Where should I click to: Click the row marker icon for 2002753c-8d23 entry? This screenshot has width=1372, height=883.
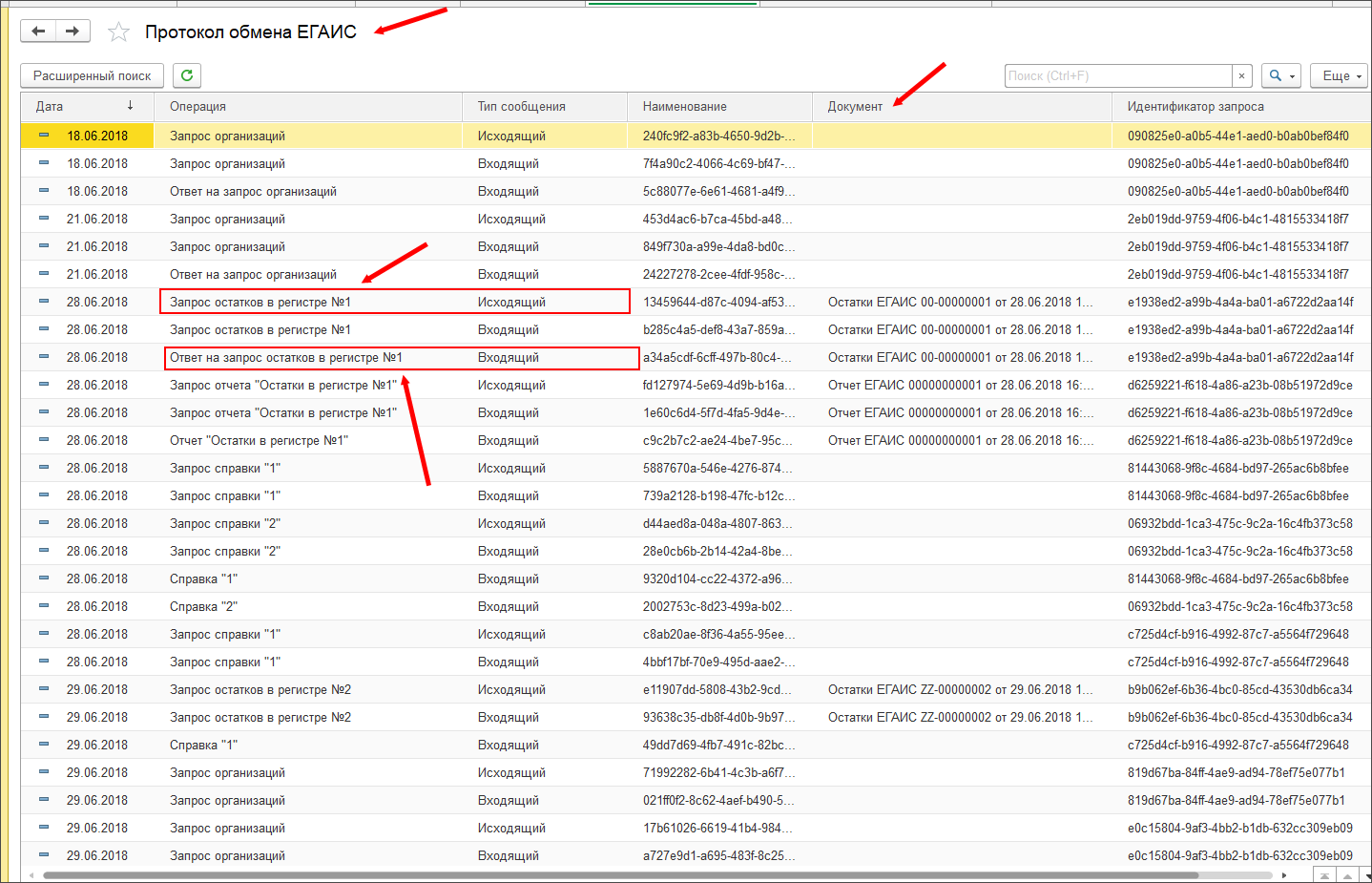(44, 606)
